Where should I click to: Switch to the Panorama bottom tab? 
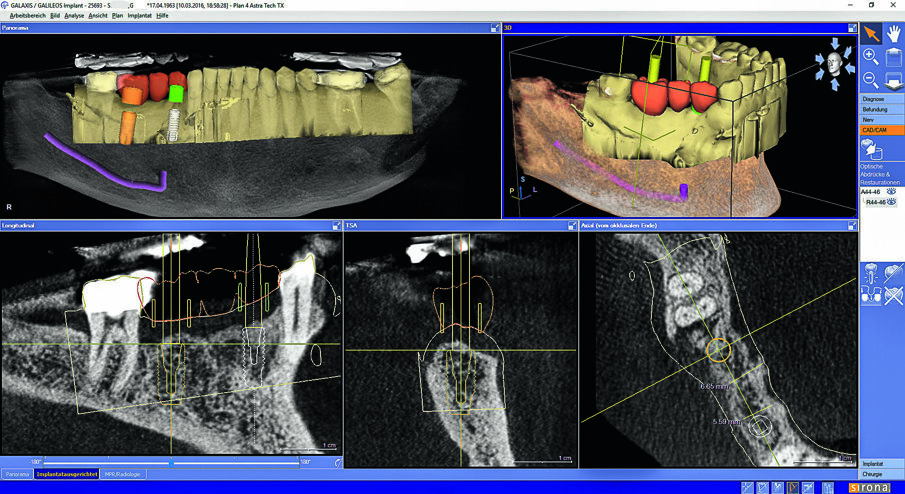coord(17,474)
